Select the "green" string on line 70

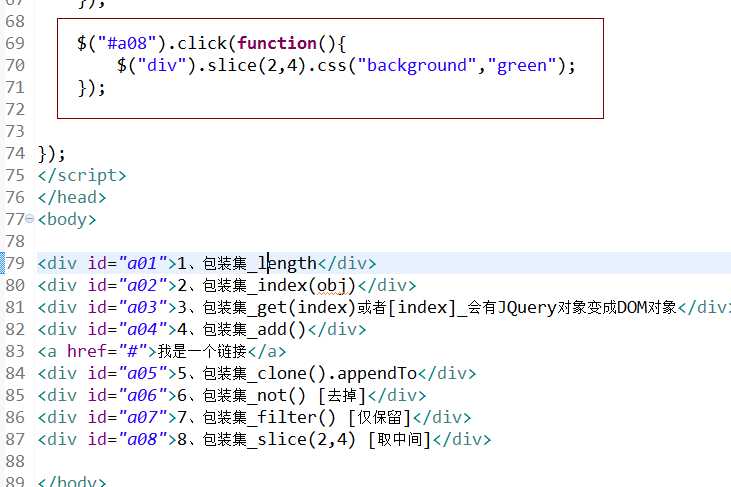click(522, 65)
